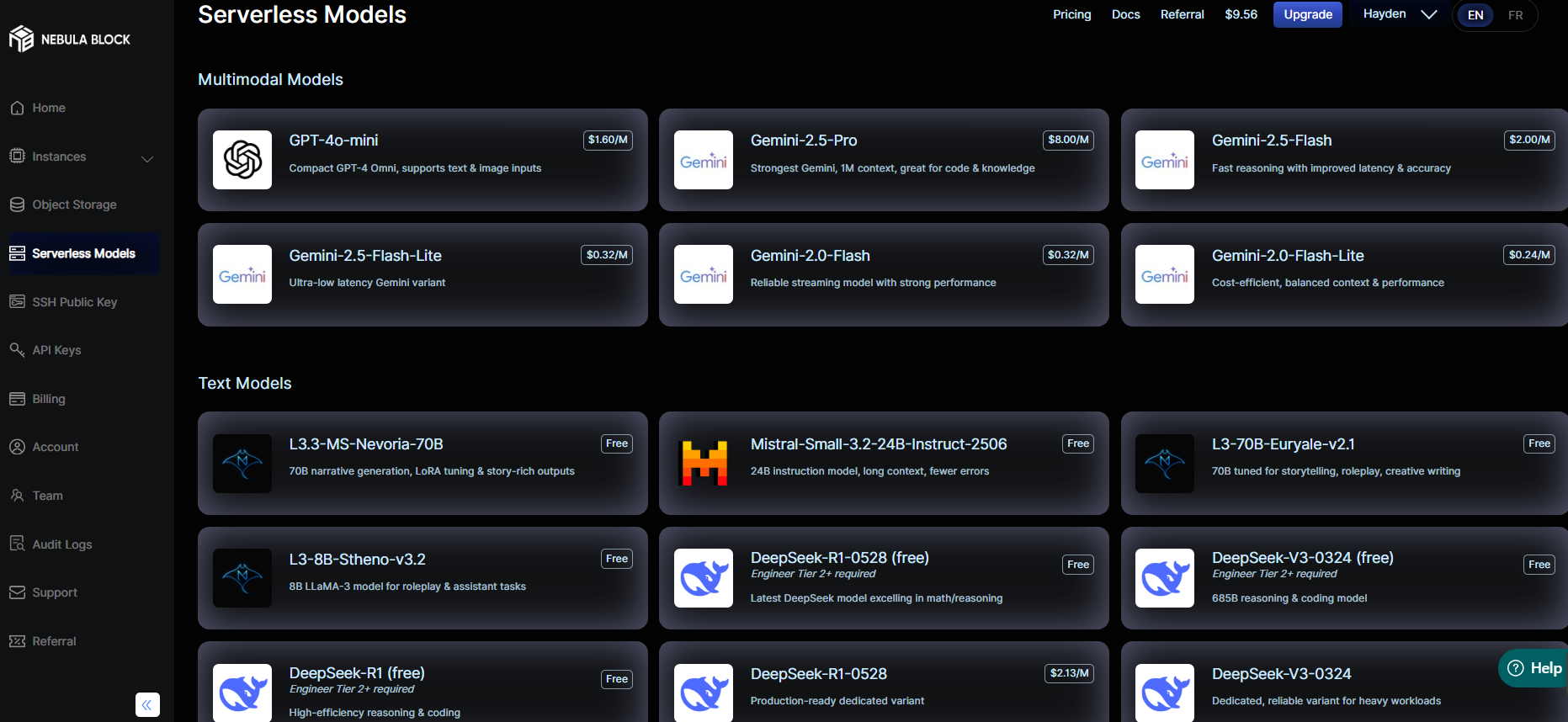
Task: Click the $2.13/M price tag
Action: point(1069,673)
